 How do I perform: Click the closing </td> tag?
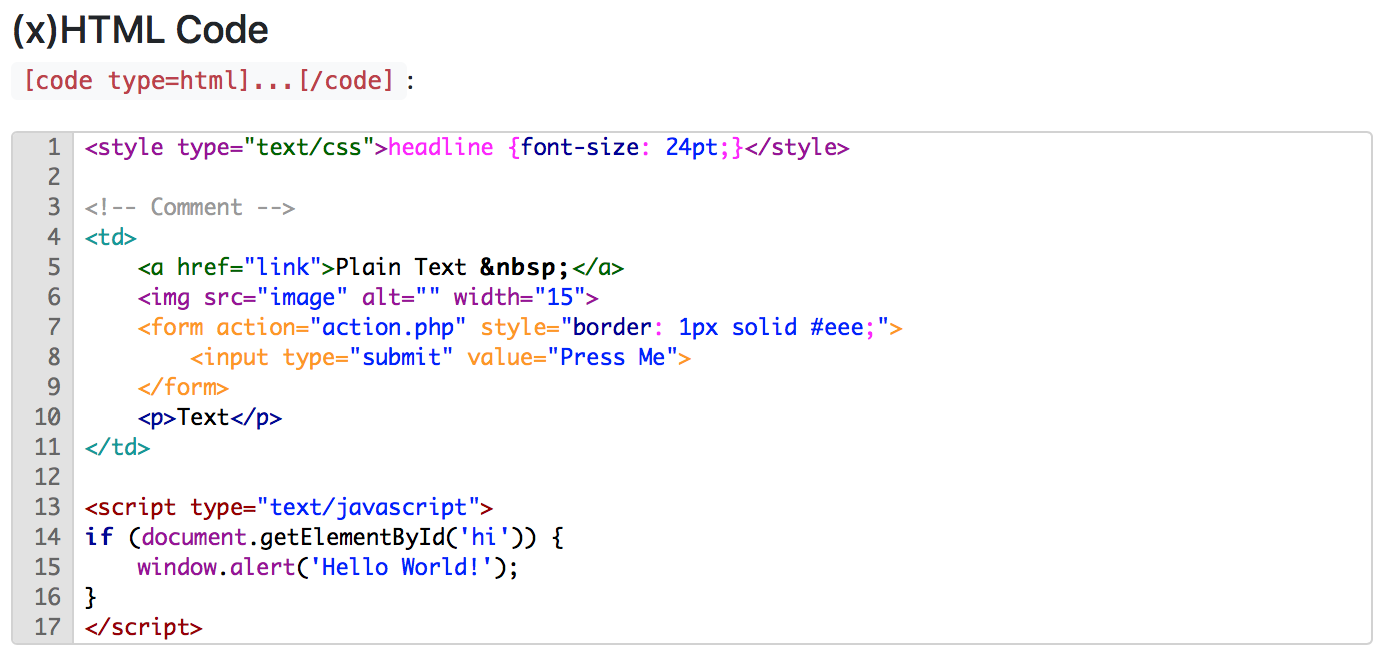118,448
